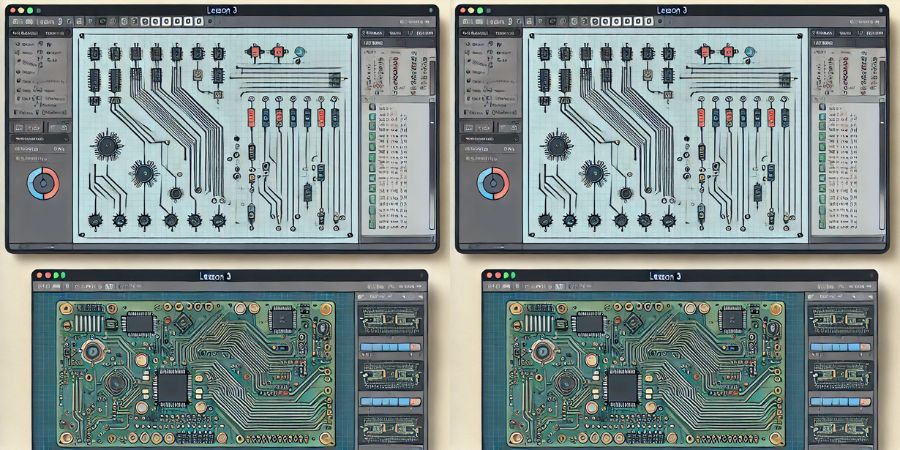Switch to first right-panel tab in top-left window

(x=373, y=33)
